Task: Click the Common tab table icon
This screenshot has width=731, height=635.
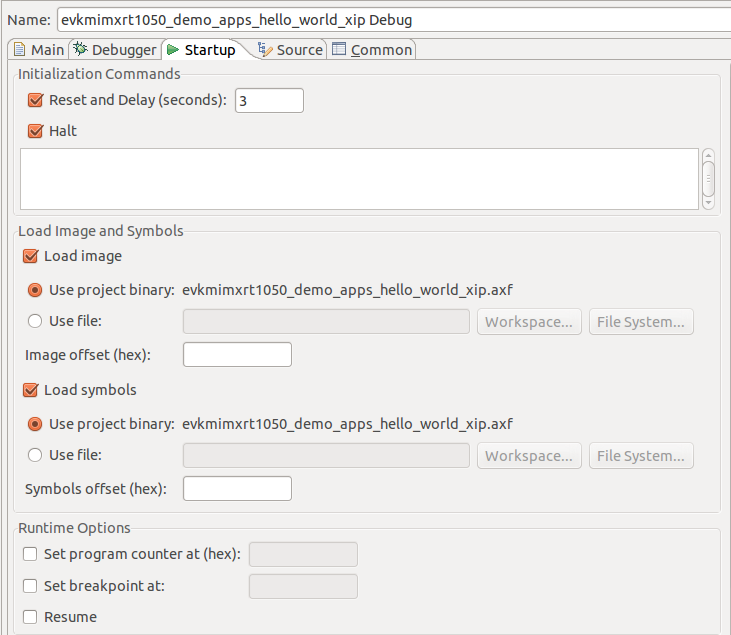Action: coord(339,48)
